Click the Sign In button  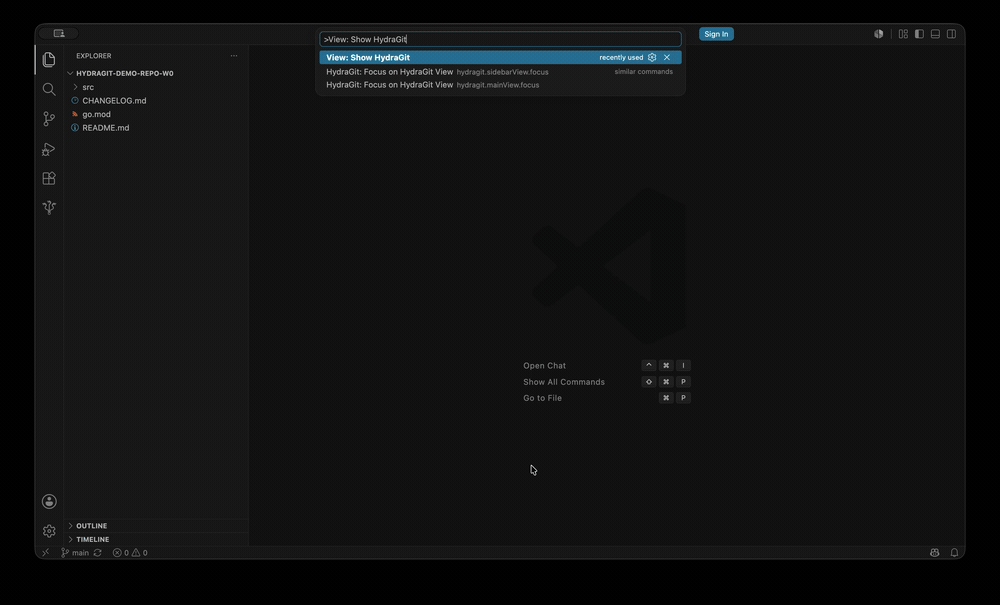point(716,34)
